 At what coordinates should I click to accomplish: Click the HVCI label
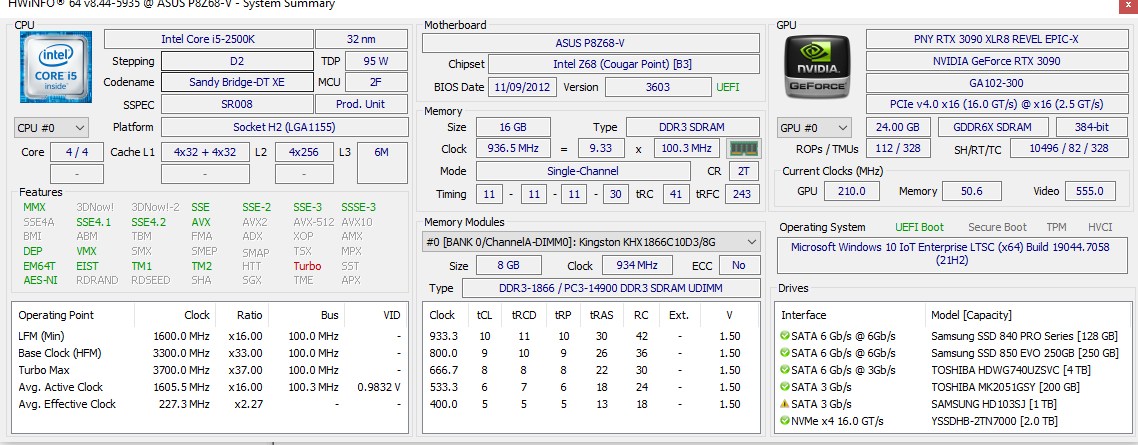click(x=1100, y=227)
